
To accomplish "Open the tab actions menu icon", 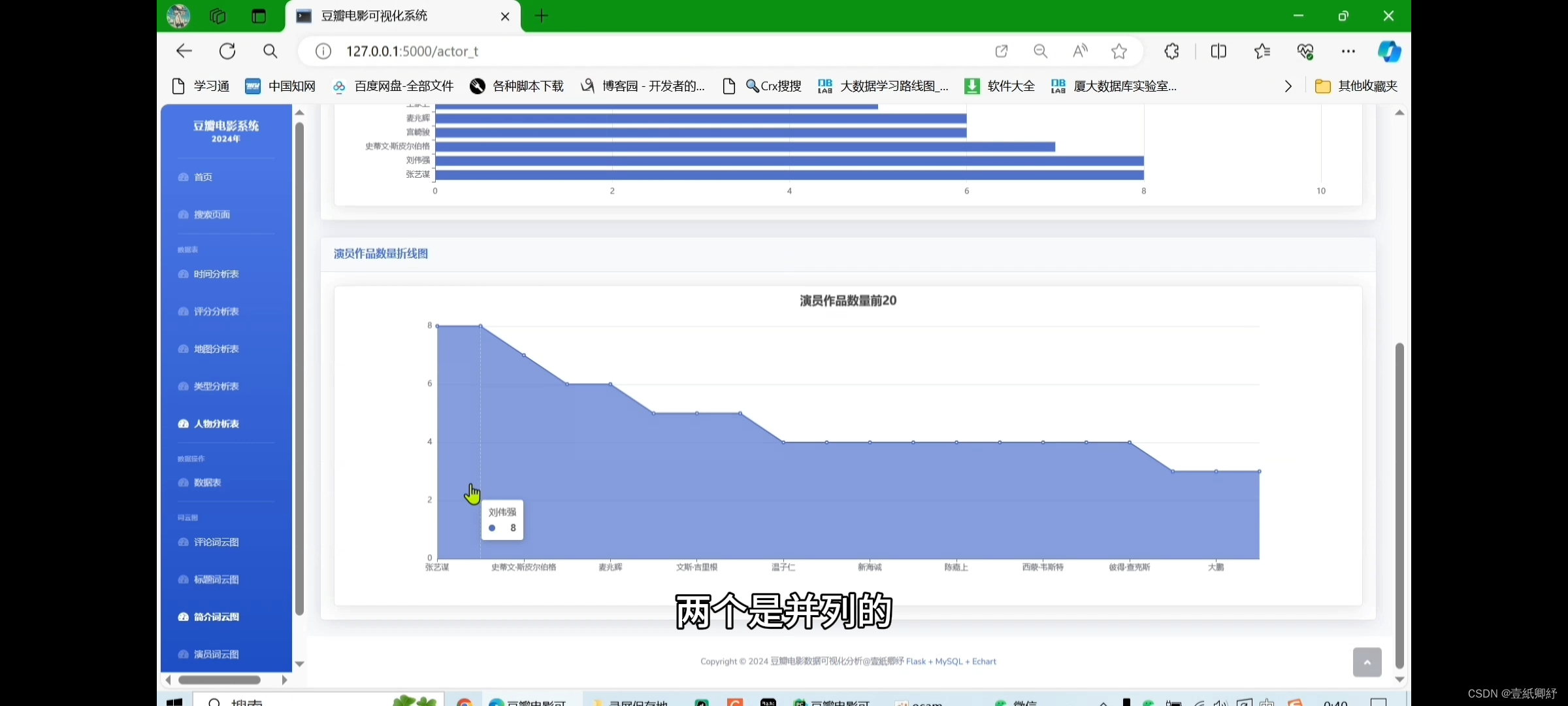I will click(259, 16).
